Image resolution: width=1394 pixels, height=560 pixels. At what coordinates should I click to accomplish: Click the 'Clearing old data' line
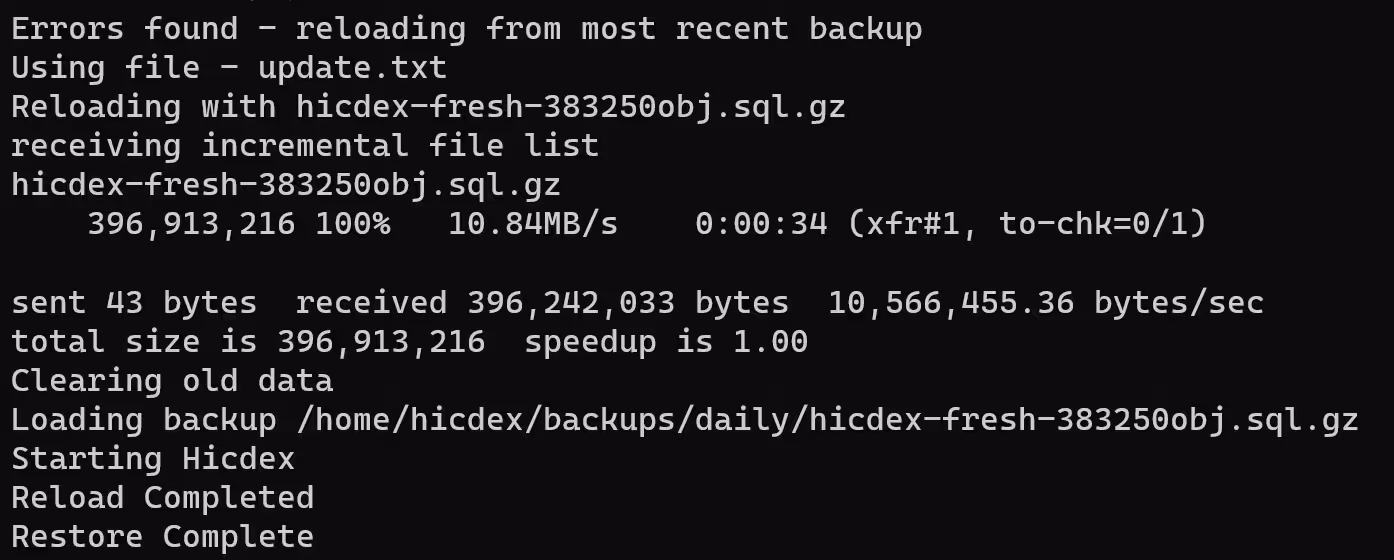172,380
